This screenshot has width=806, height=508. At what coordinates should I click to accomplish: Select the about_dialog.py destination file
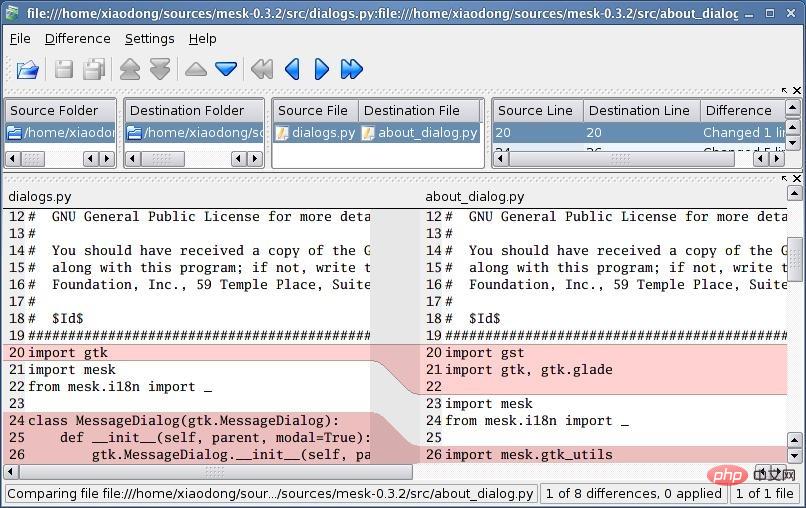[420, 133]
